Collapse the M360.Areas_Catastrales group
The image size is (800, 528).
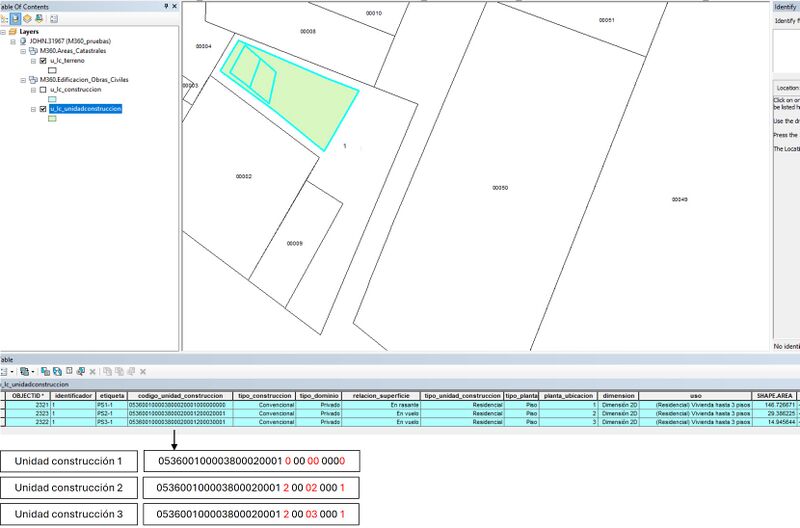click(x=23, y=51)
